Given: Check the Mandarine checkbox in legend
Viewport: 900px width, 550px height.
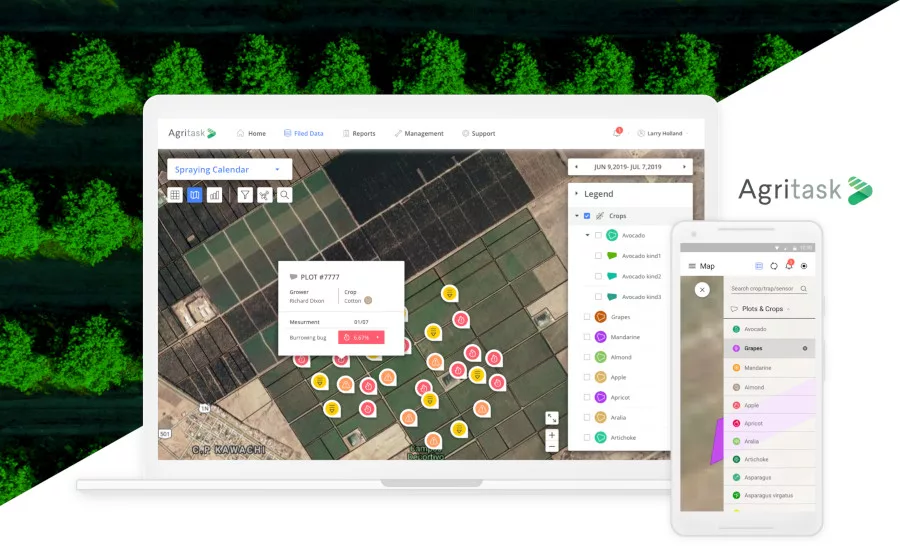Looking at the screenshot, I should (x=587, y=337).
